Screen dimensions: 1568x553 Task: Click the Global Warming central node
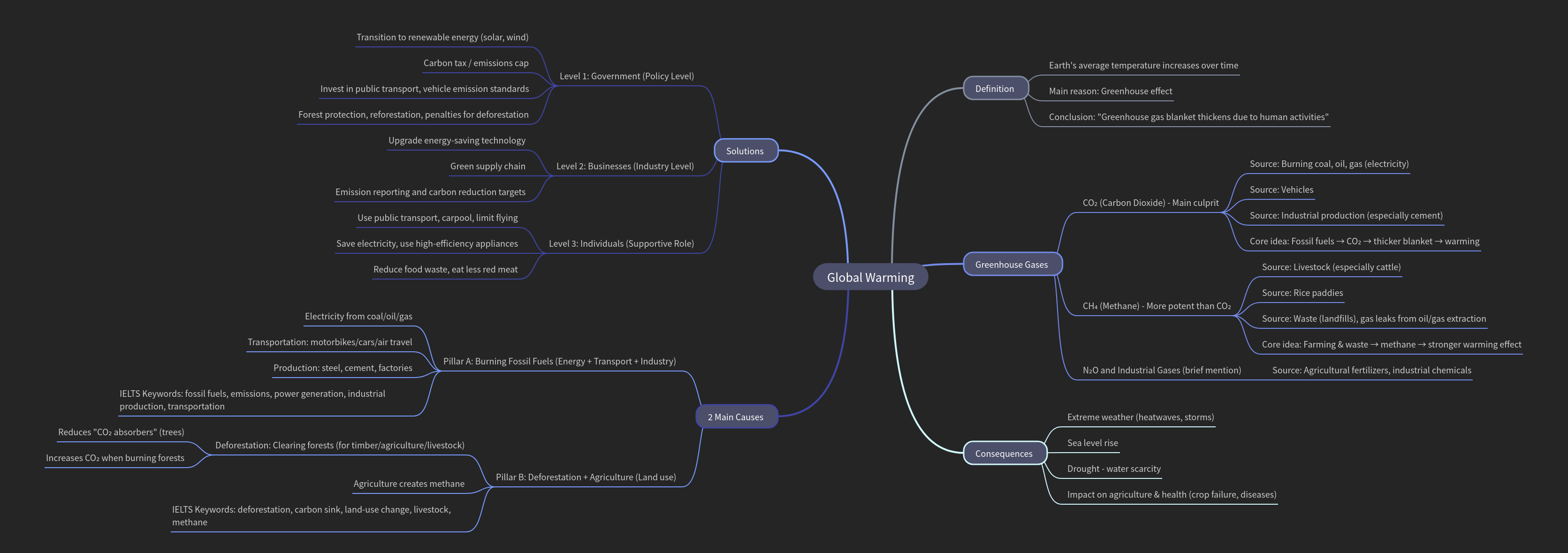[870, 277]
